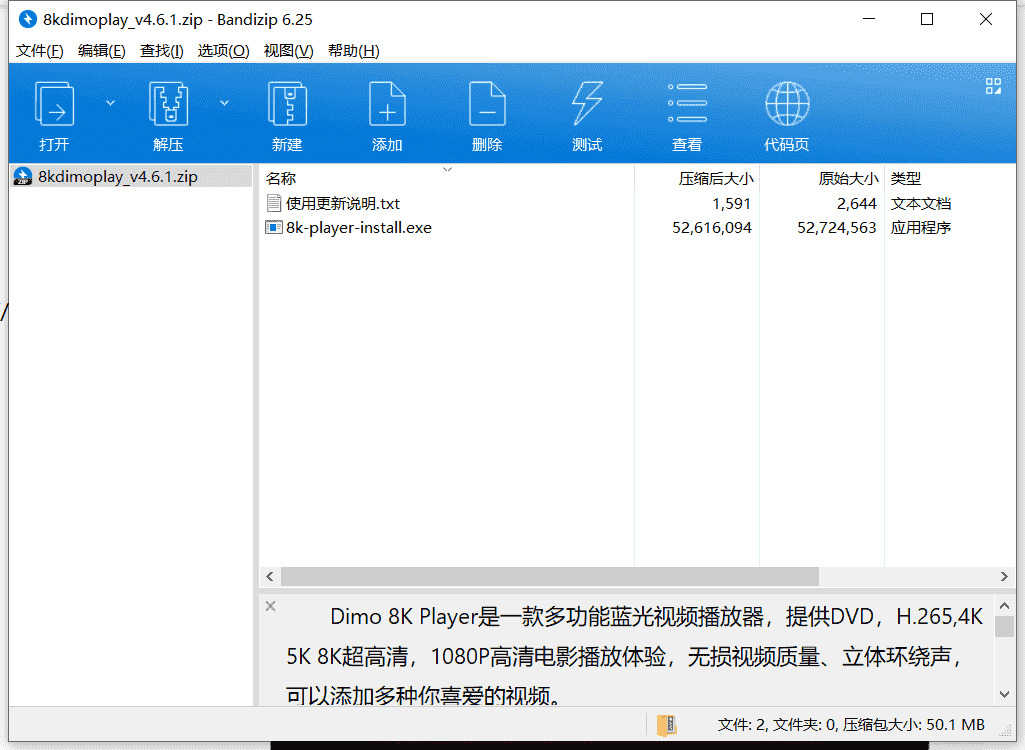This screenshot has width=1025, height=750.
Task: Open the 选项(O) menu
Action: point(223,51)
